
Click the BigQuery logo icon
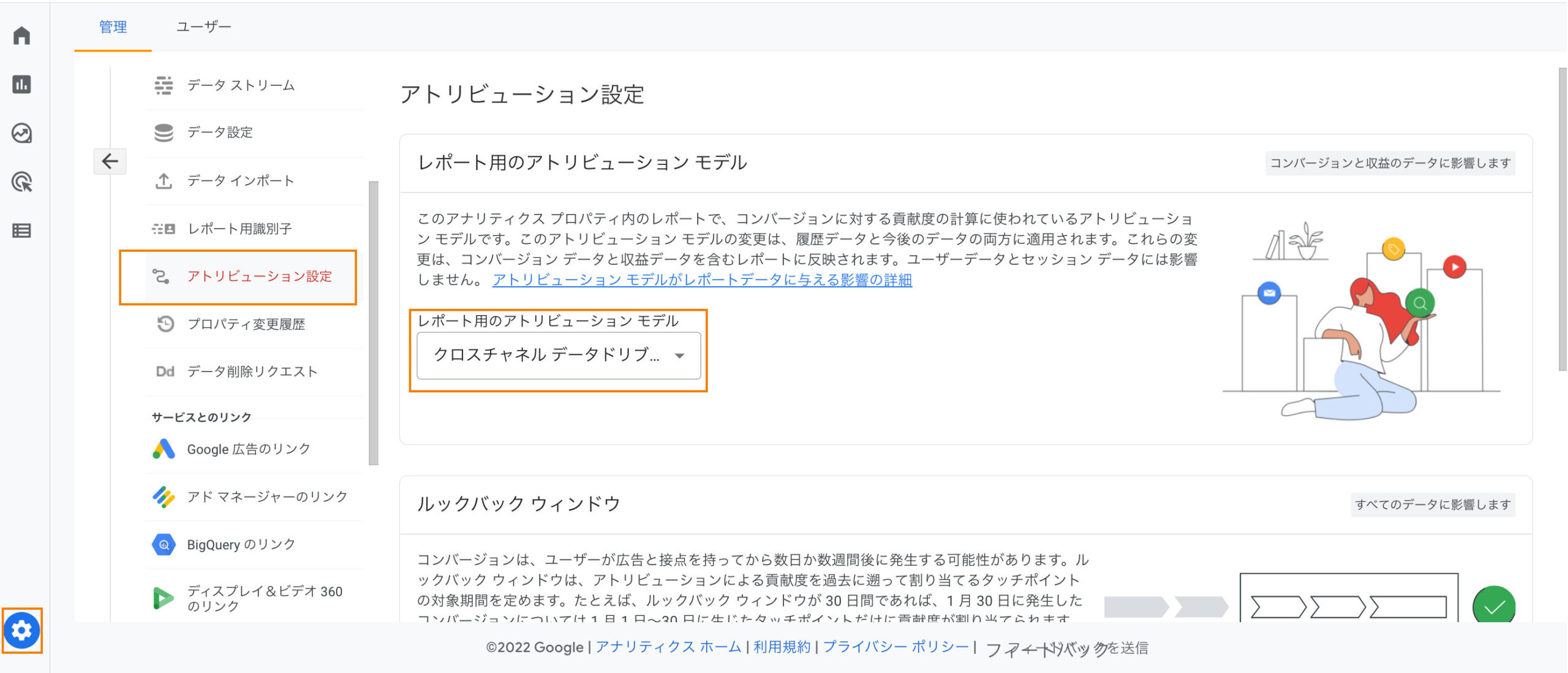click(164, 544)
